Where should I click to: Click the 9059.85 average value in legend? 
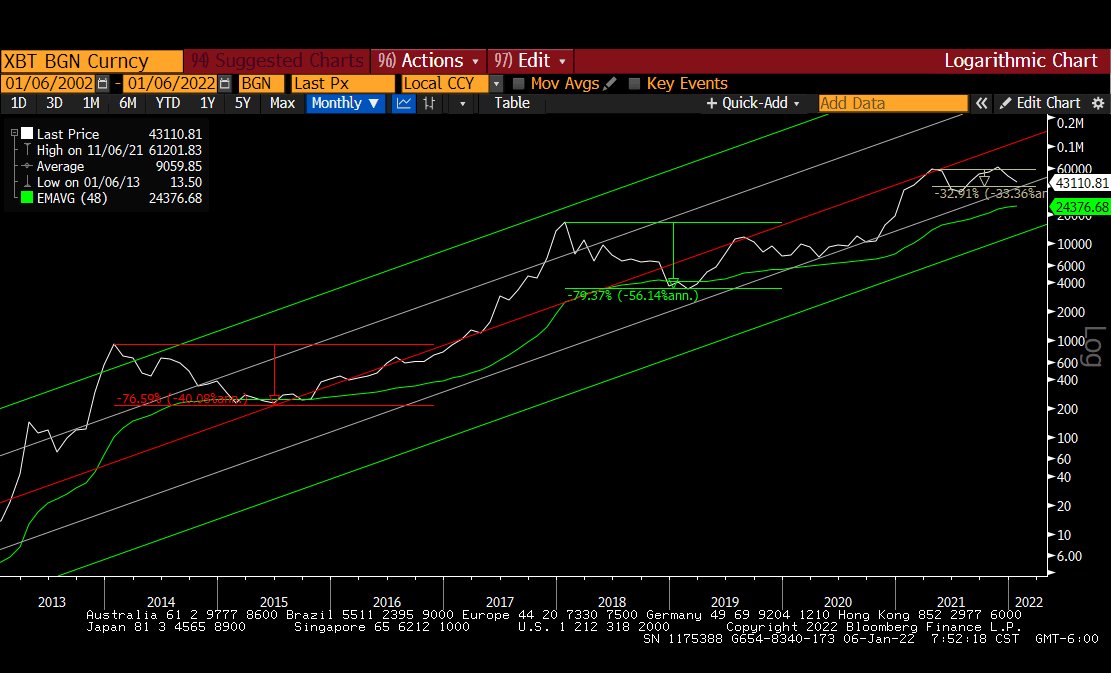click(179, 166)
